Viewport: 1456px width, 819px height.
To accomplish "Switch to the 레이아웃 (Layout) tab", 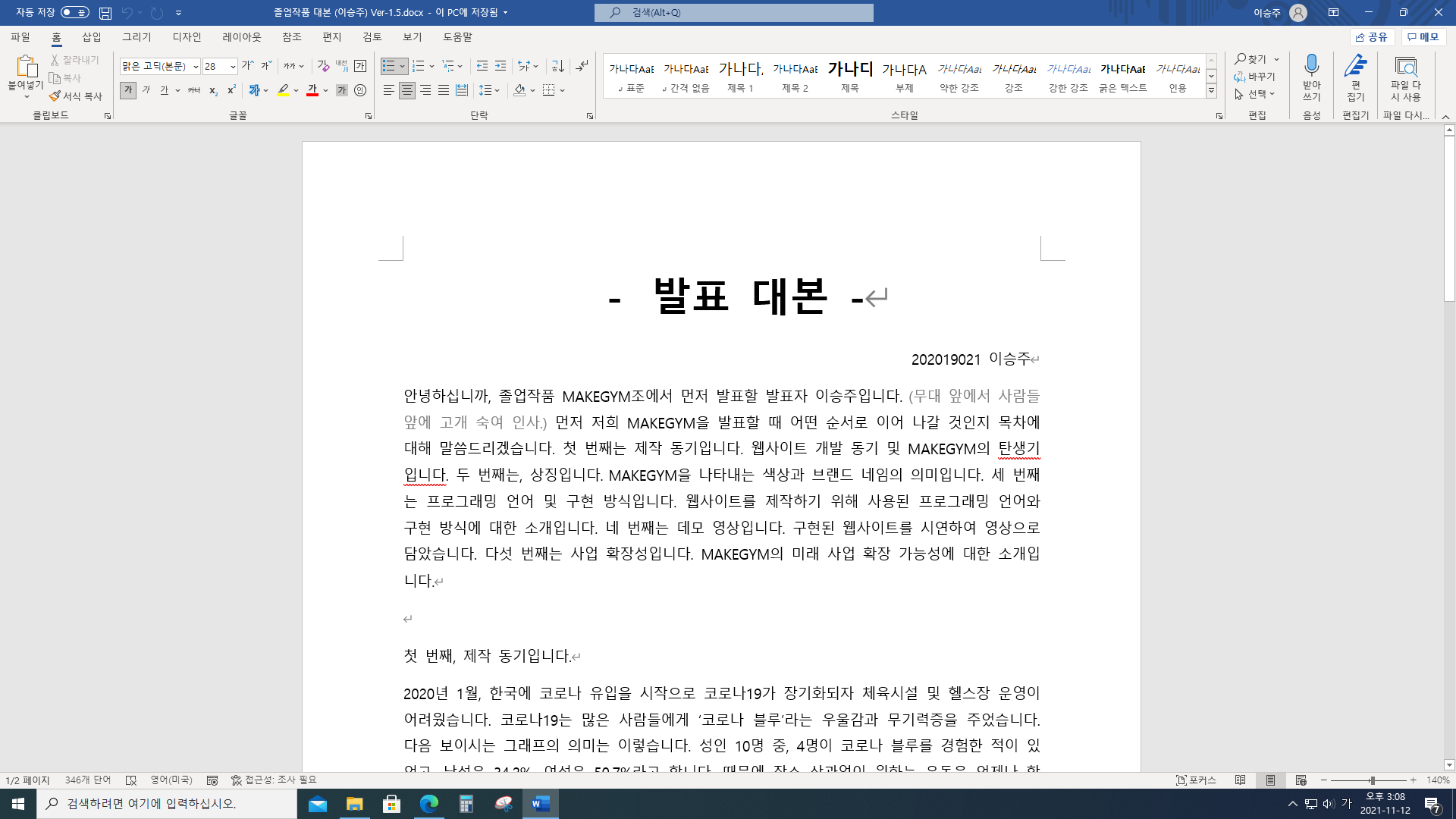I will (241, 37).
